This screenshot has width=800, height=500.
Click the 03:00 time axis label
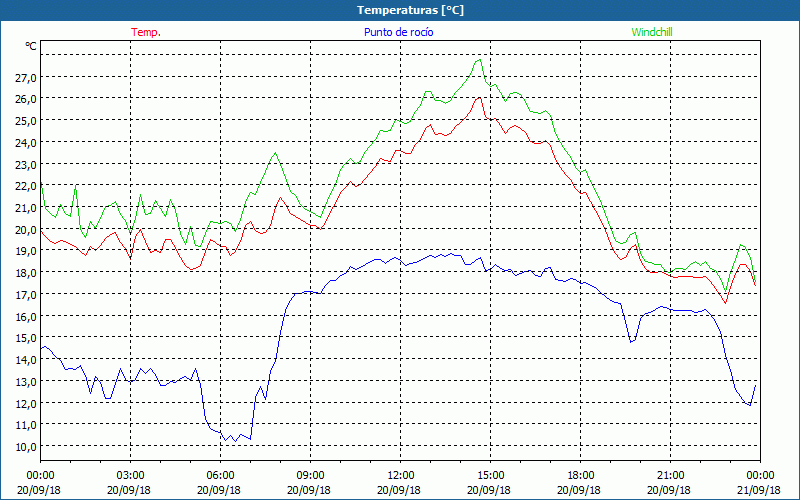coord(131,476)
